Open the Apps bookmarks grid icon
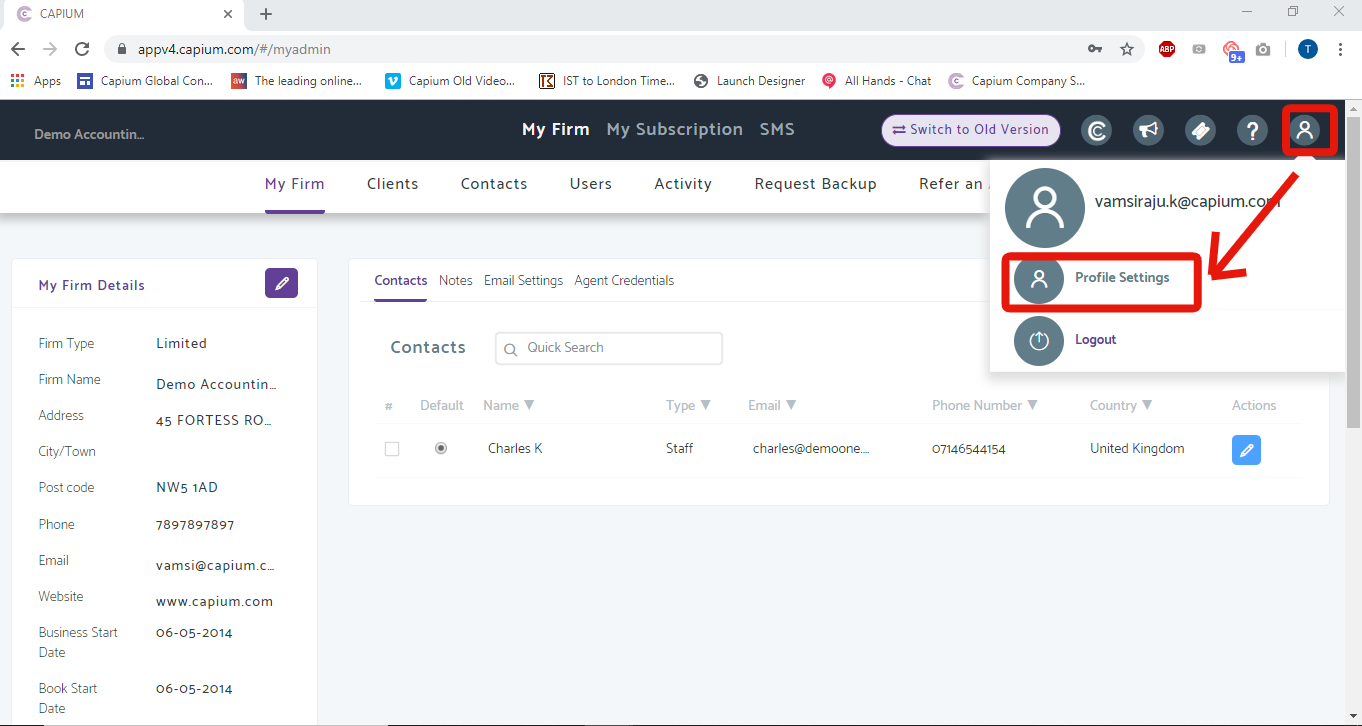Screen dimensions: 1362x726 tap(18, 81)
